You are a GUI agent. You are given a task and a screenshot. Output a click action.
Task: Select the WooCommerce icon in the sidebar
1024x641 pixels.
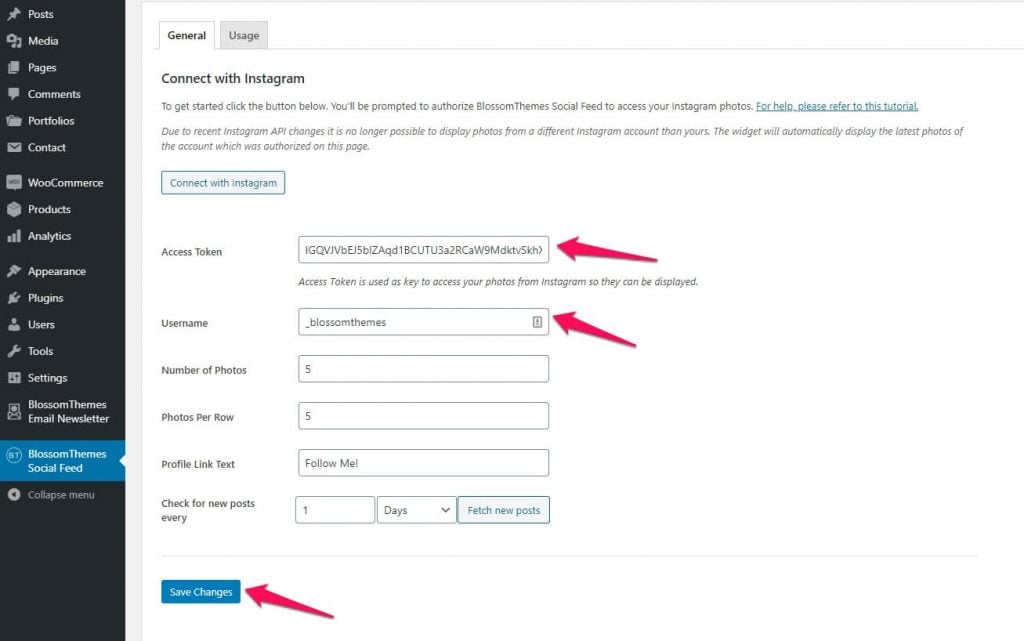click(12, 182)
